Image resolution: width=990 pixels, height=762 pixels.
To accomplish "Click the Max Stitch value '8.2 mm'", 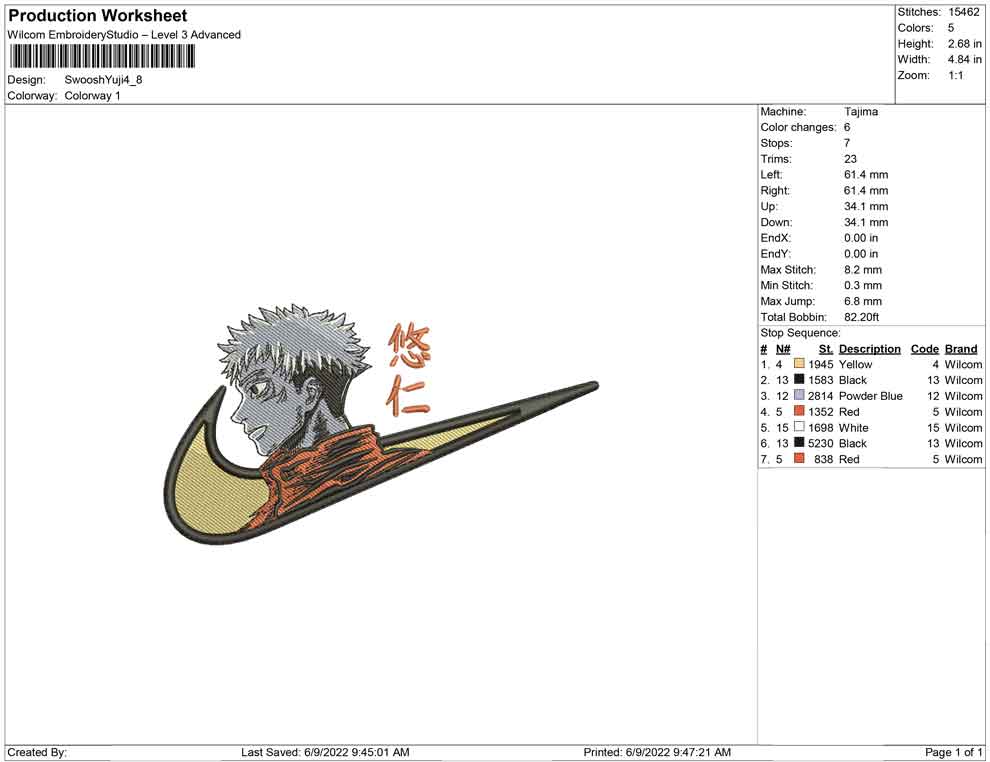I will (862, 270).
